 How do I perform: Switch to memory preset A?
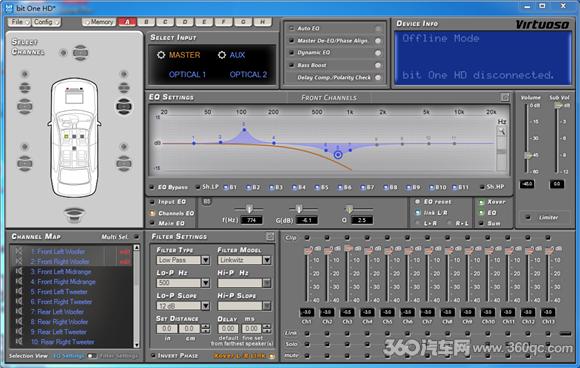coord(127,22)
